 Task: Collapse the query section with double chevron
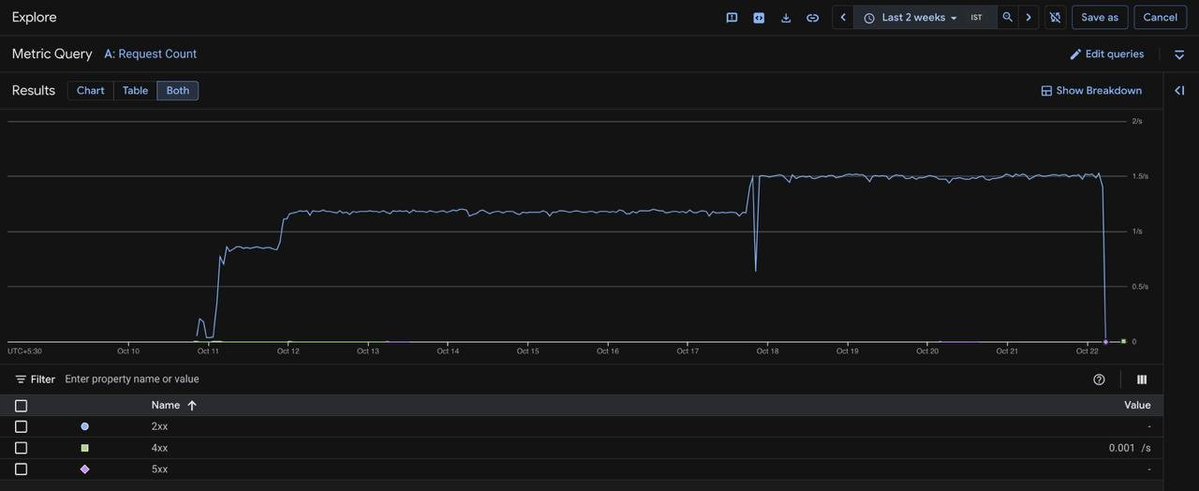click(x=1180, y=54)
